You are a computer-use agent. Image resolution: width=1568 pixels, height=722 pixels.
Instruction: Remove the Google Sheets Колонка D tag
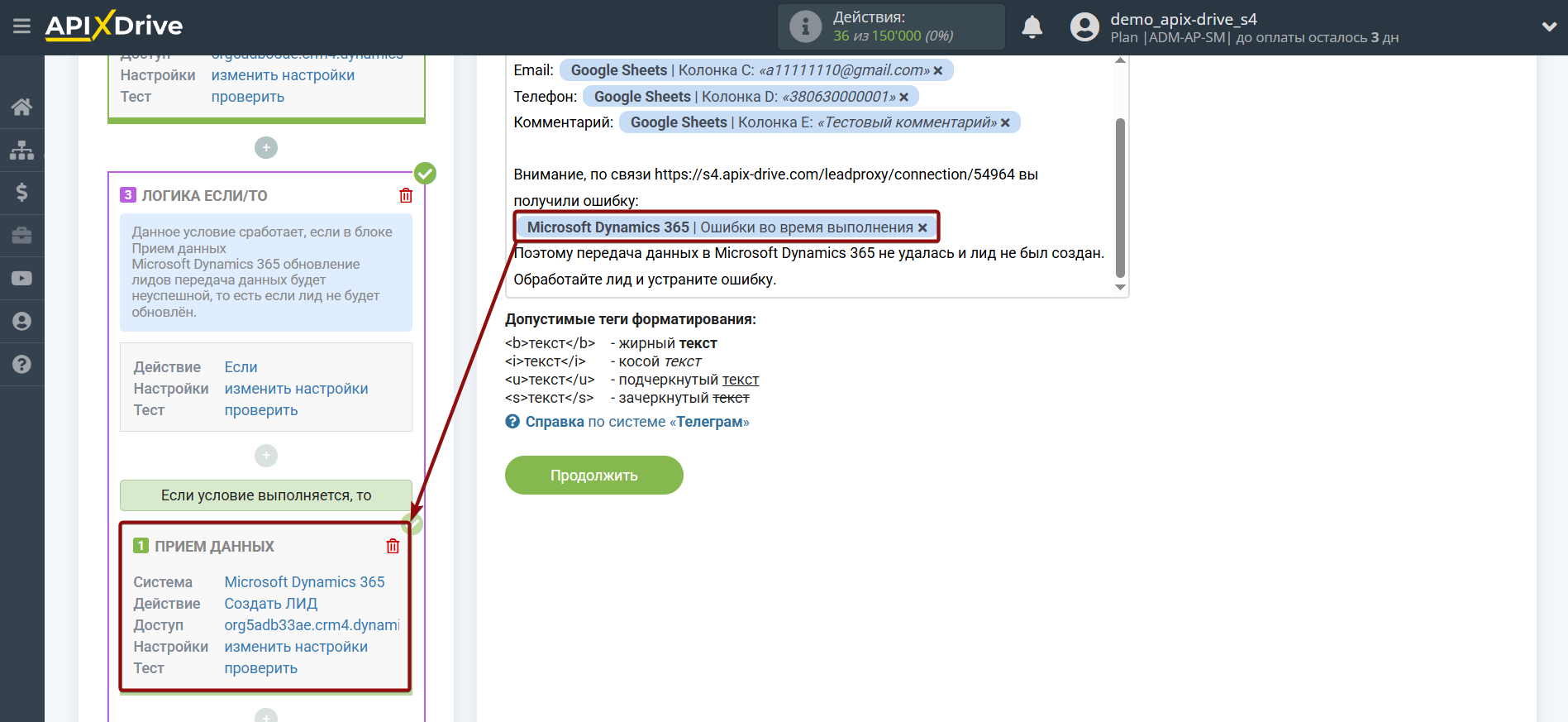coord(904,98)
